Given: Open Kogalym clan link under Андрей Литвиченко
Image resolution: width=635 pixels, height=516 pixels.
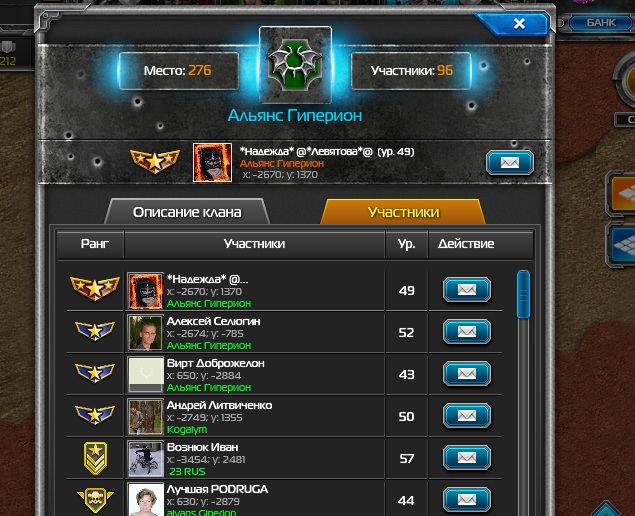Looking at the screenshot, I should tap(187, 429).
